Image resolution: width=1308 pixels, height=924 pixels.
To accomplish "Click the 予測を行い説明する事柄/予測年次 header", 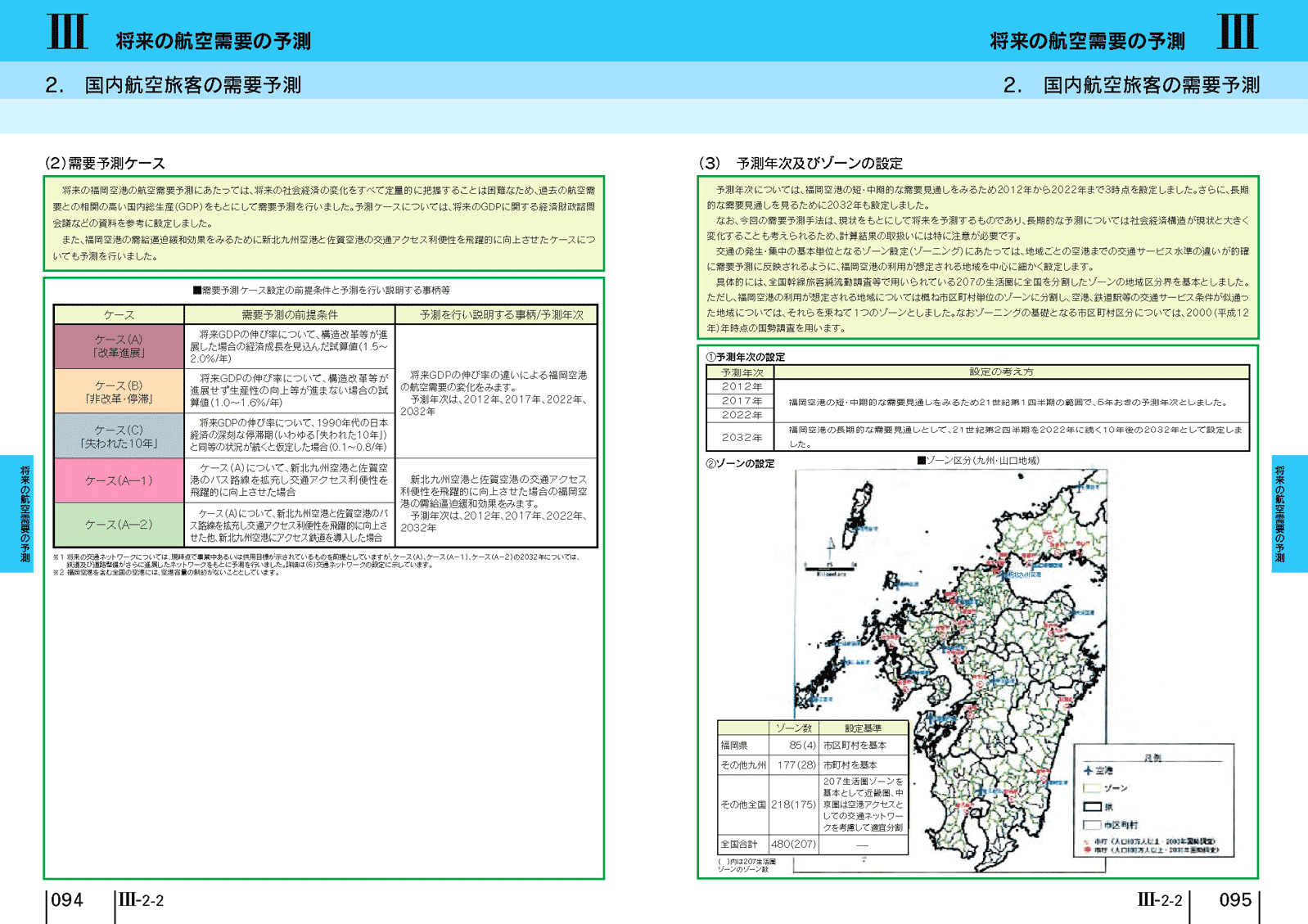I will [497, 315].
